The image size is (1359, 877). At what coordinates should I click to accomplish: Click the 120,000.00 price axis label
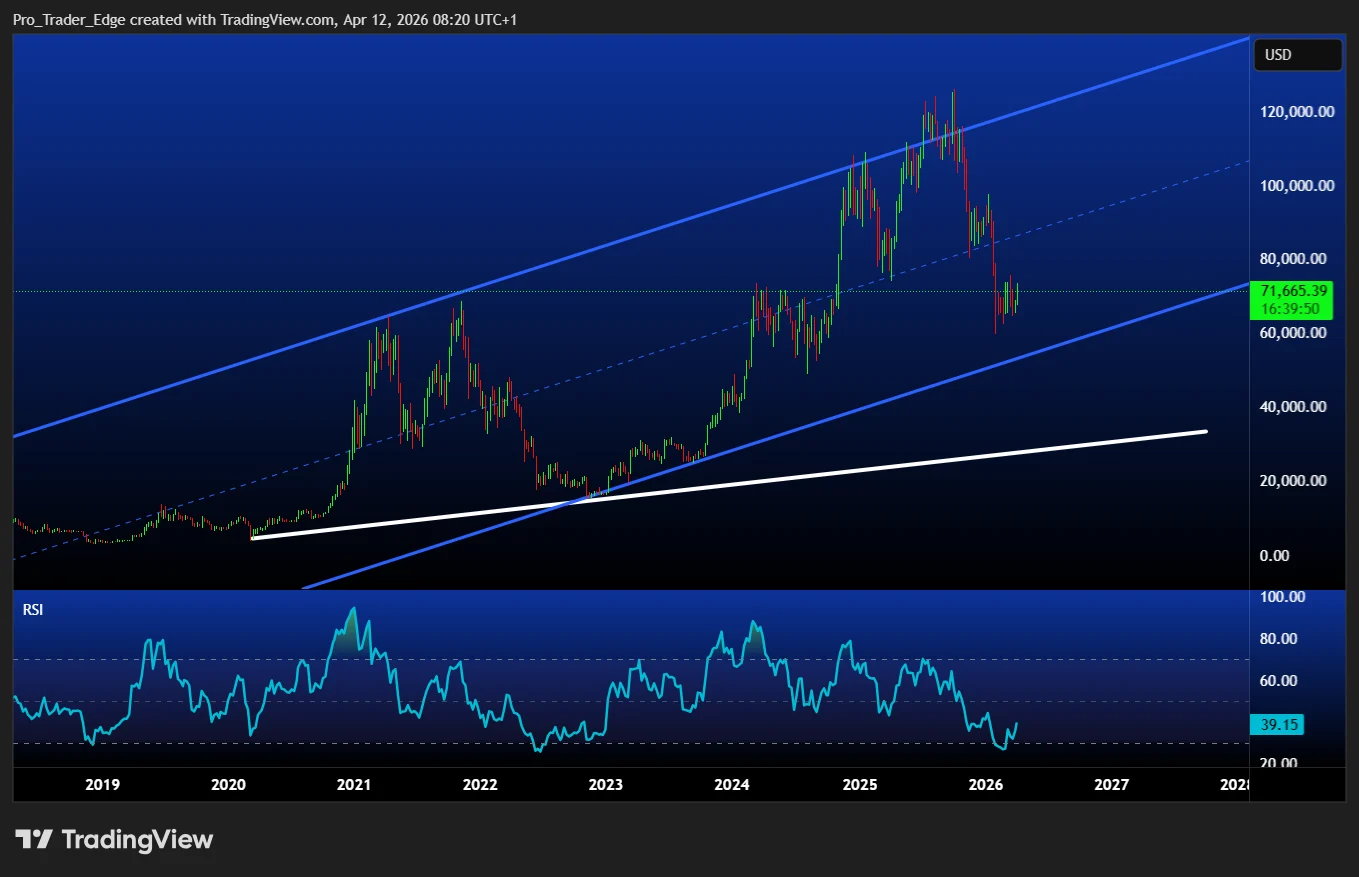pos(1297,112)
